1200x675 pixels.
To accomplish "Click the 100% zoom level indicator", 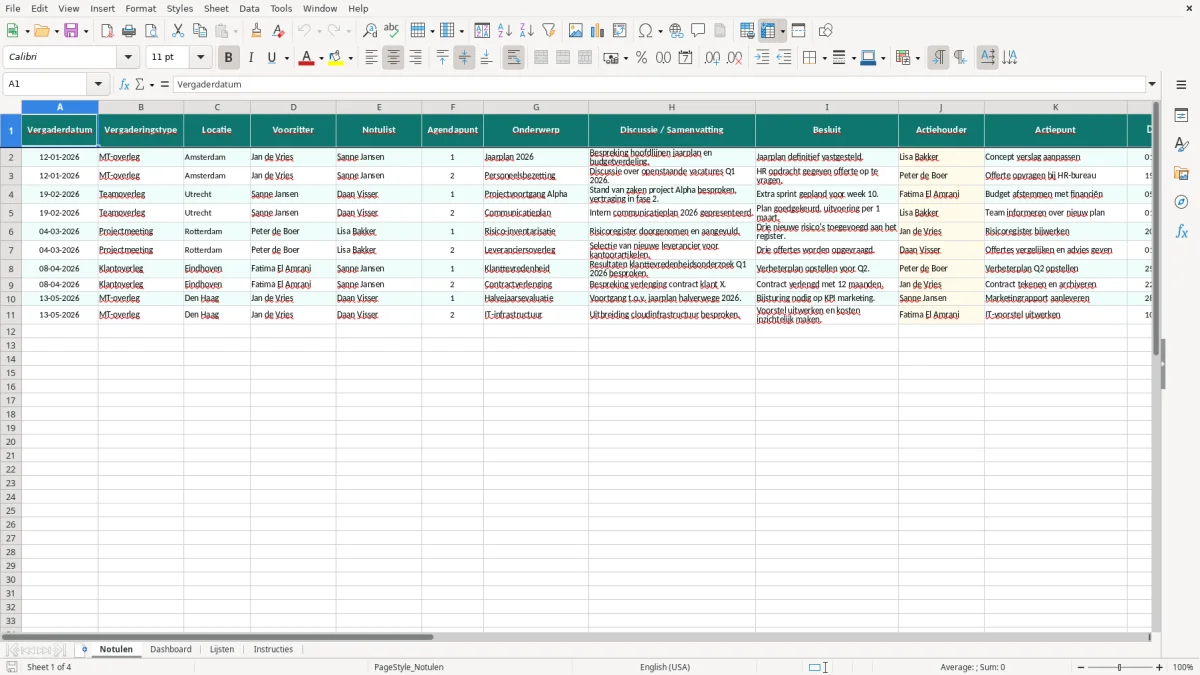I will click(1183, 667).
